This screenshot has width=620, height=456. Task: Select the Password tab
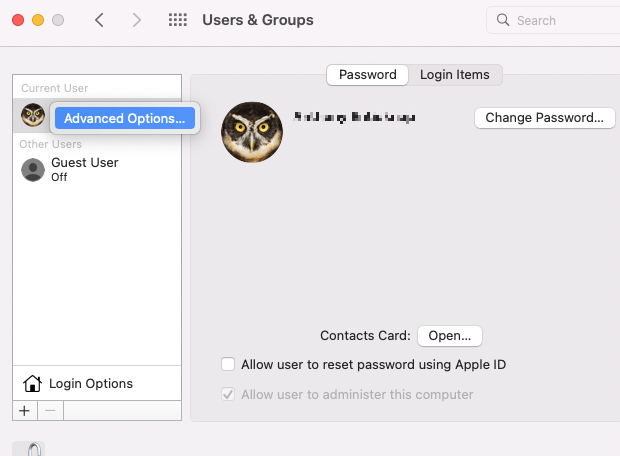(x=368, y=75)
